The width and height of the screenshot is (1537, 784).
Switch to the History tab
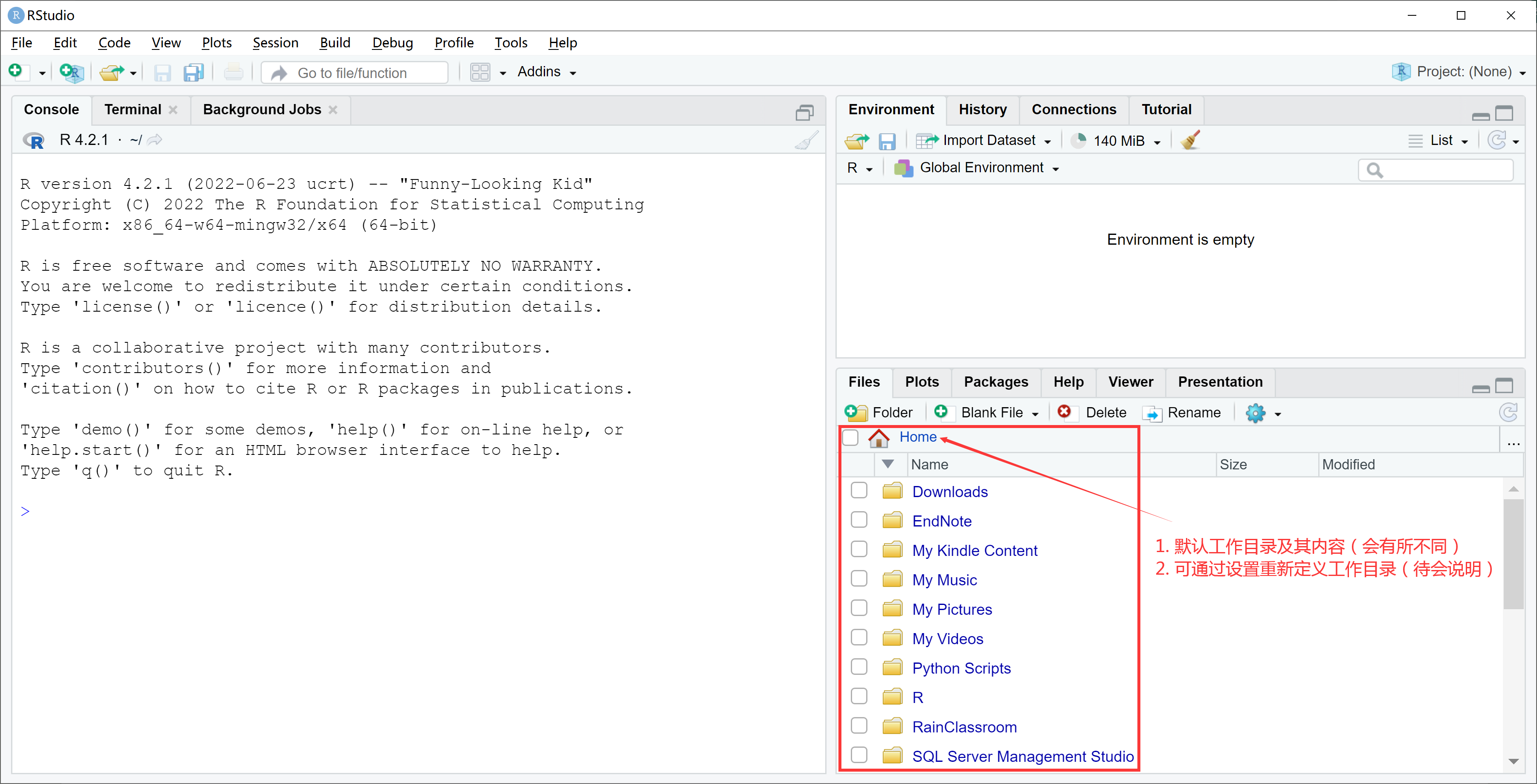[982, 110]
